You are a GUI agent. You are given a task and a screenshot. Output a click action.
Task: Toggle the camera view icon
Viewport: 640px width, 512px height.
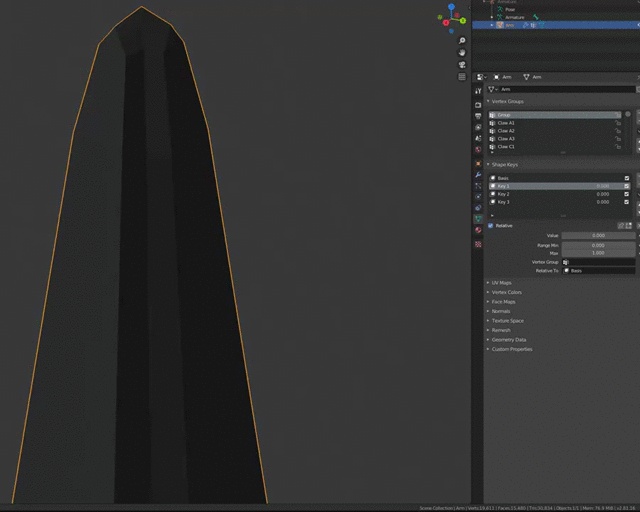pyautogui.click(x=462, y=65)
